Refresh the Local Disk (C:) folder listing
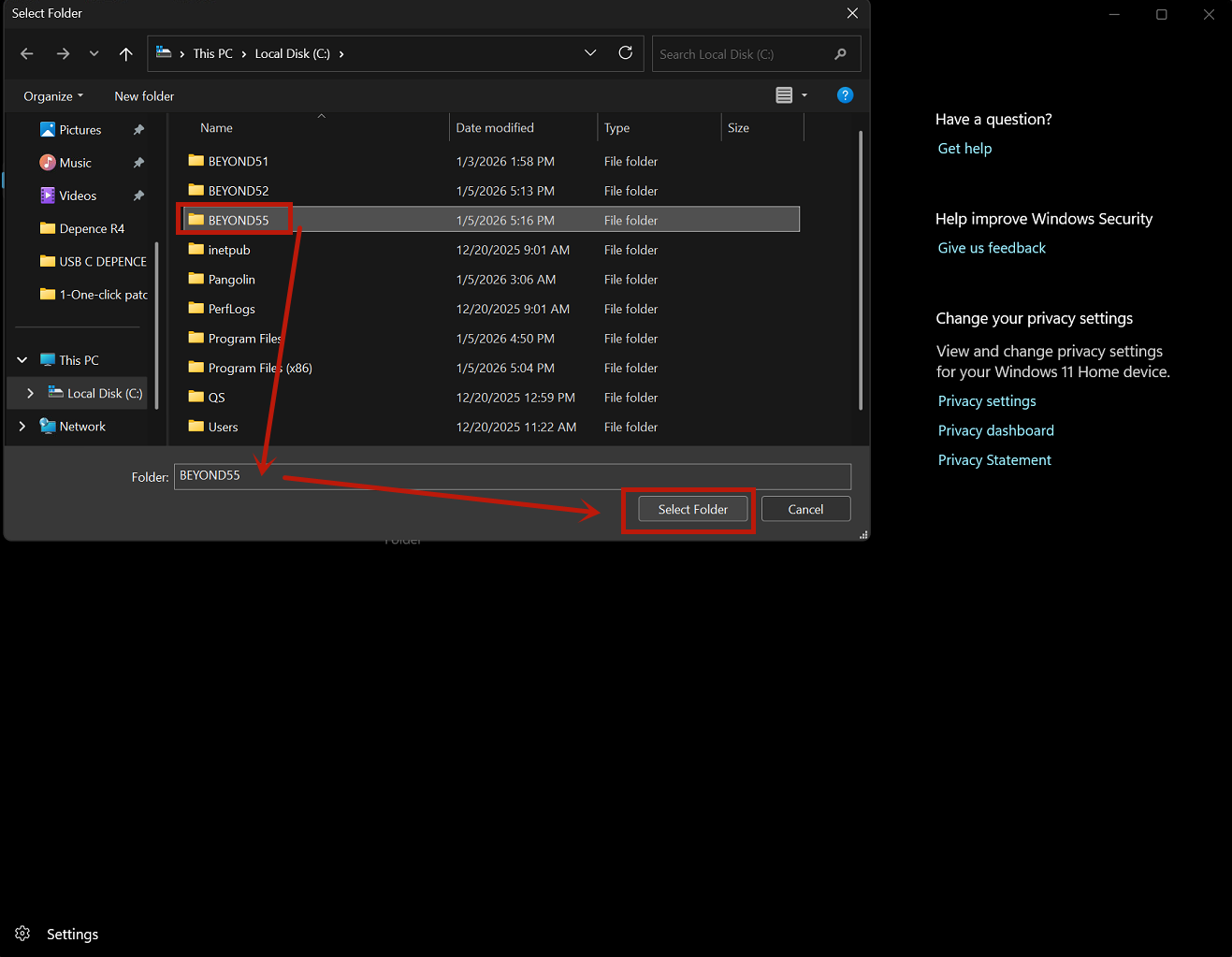The image size is (1232, 957). pos(626,53)
